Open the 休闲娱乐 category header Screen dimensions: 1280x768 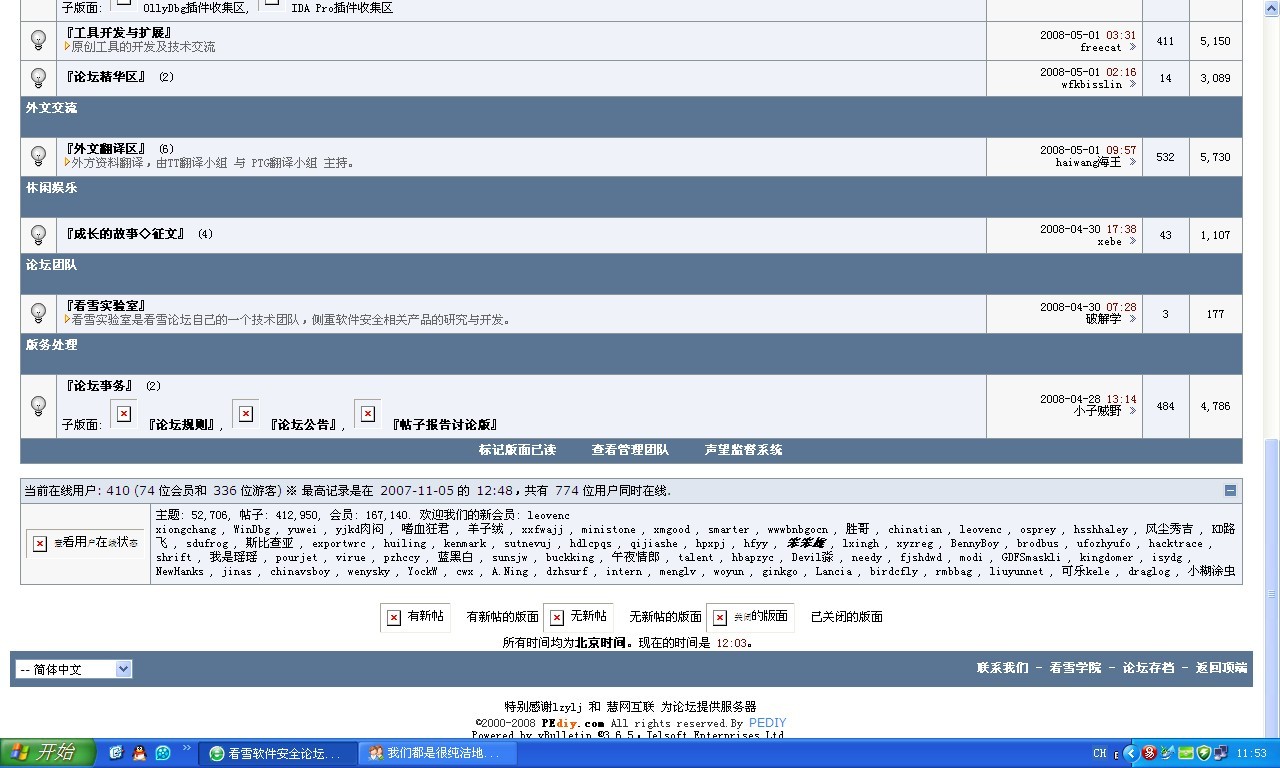point(52,188)
